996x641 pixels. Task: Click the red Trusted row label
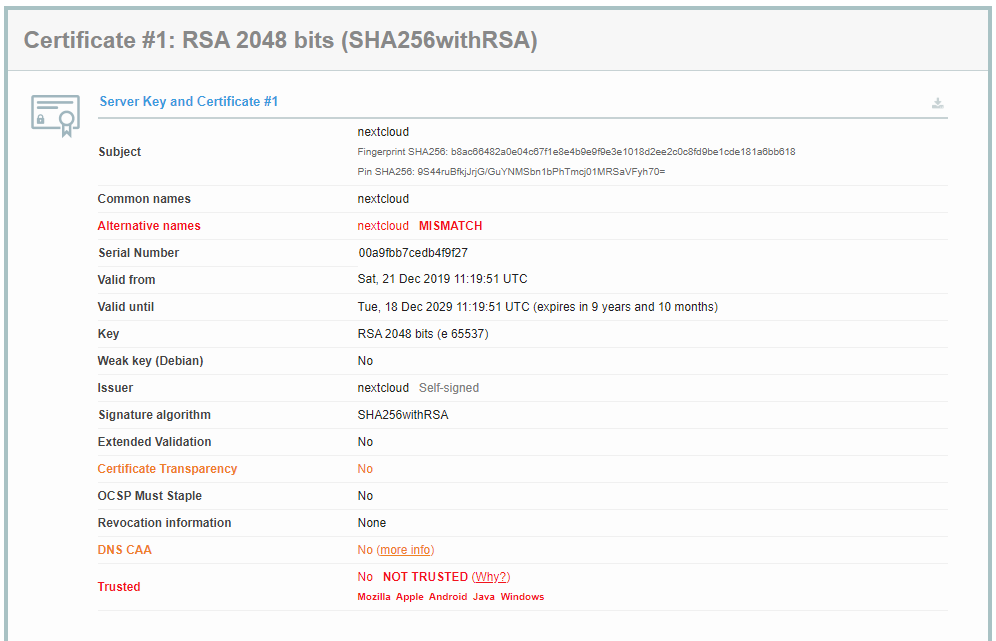click(119, 587)
